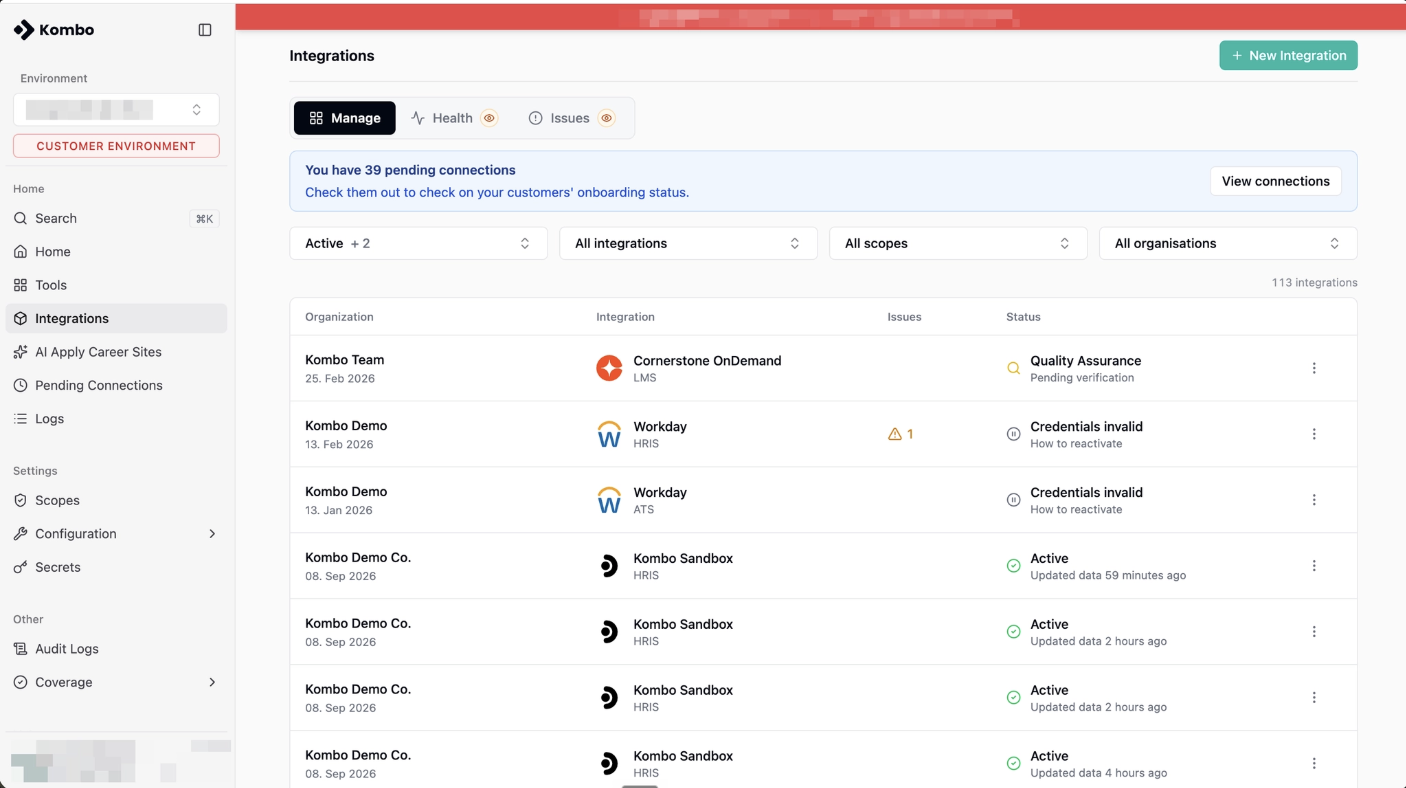Click the Customer Environment badge

116,146
